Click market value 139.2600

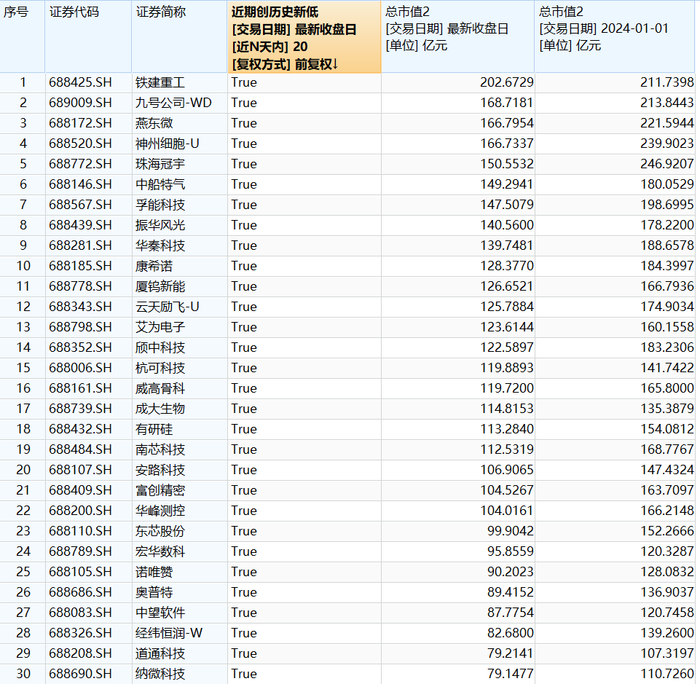[667, 633]
